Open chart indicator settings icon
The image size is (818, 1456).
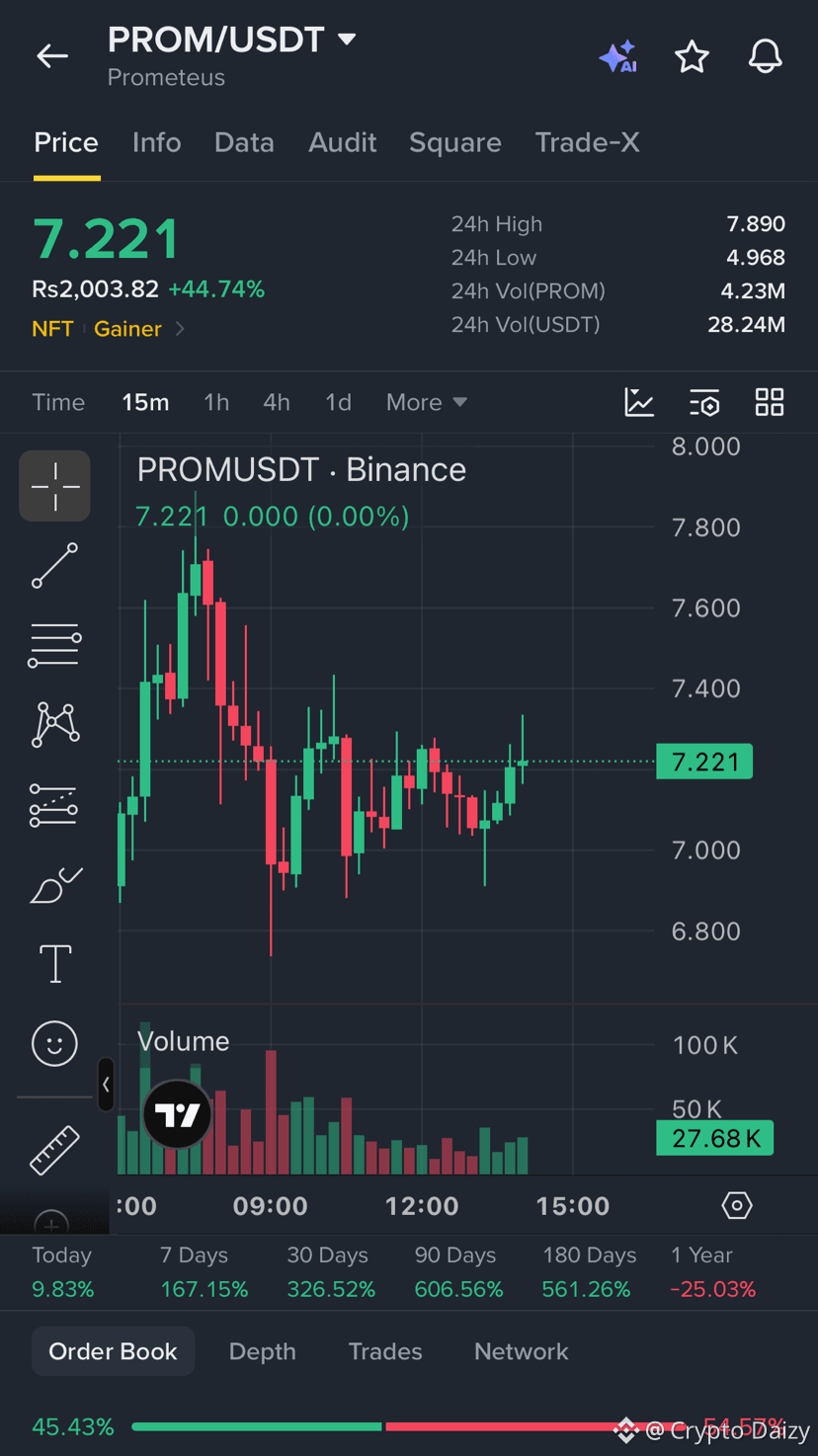pyautogui.click(x=704, y=402)
